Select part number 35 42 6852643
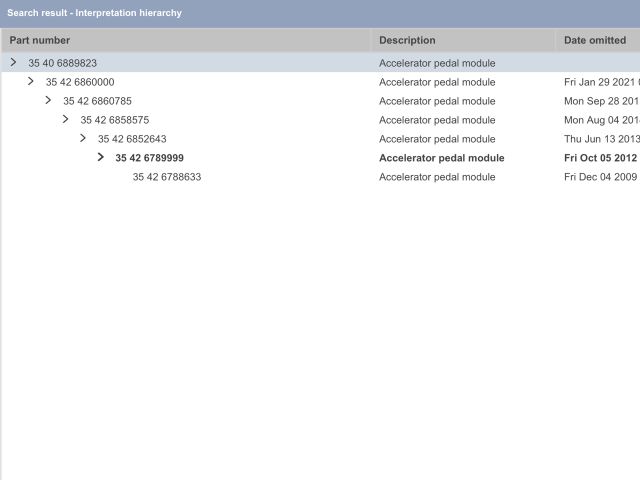The image size is (640, 480). (132, 139)
